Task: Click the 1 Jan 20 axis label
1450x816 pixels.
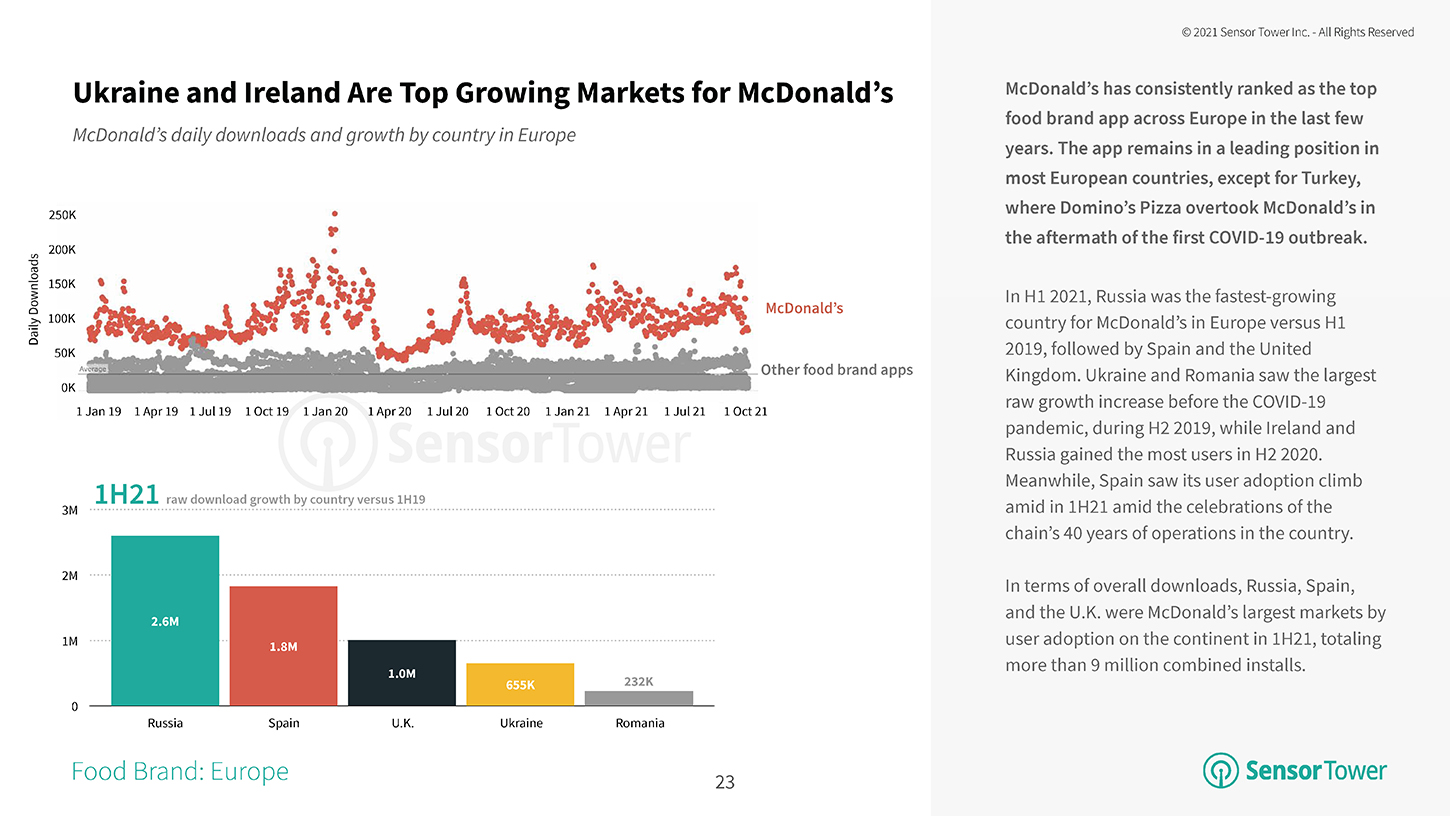Action: pyautogui.click(x=325, y=411)
